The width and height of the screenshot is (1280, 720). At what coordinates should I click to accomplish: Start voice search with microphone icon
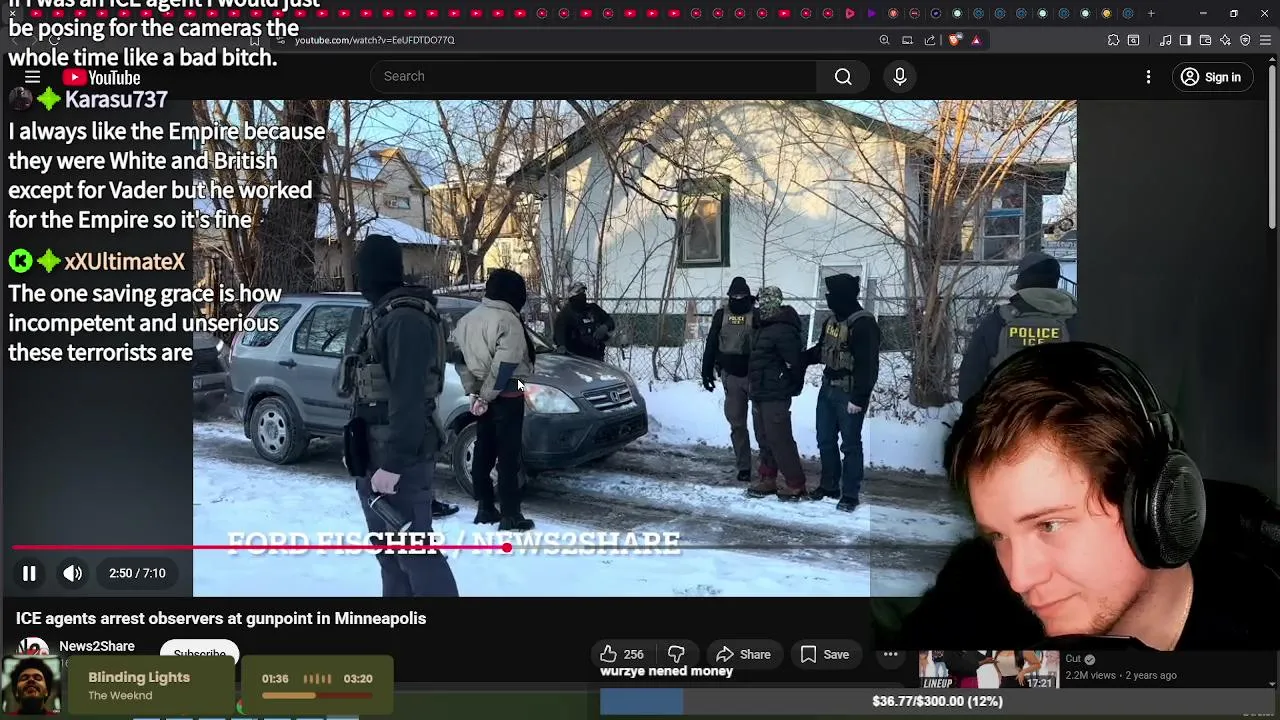(x=899, y=77)
